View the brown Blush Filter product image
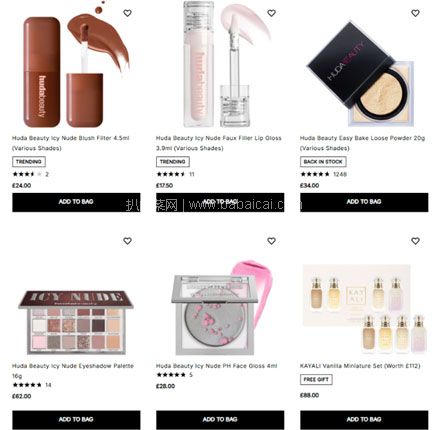This screenshot has height=430, width=438. point(76,65)
